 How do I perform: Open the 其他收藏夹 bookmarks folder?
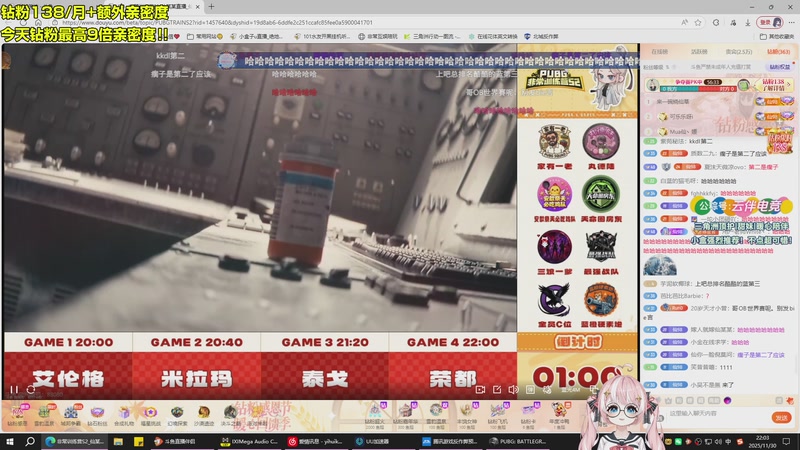click(777, 37)
